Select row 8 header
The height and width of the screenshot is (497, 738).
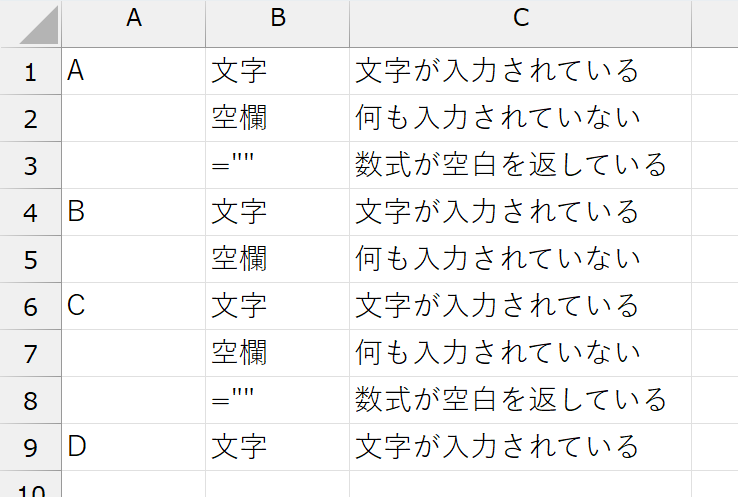pyautogui.click(x=30, y=401)
